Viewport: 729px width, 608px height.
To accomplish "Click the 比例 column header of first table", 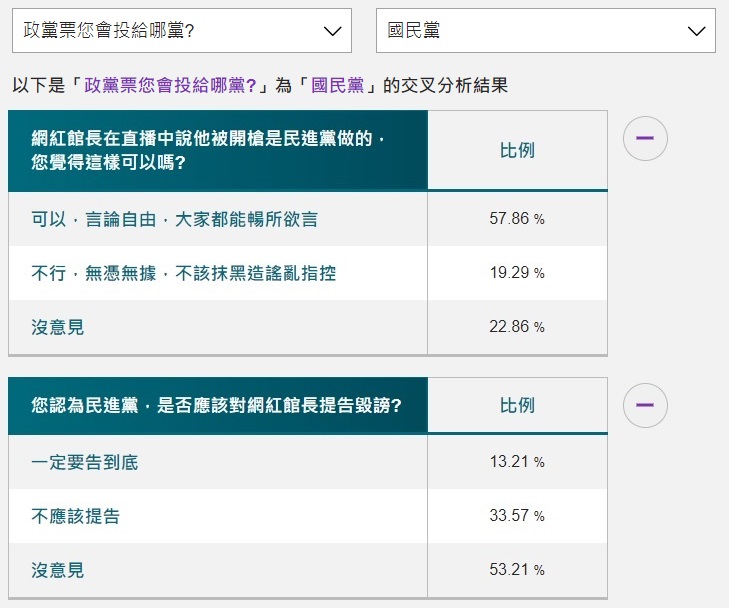I will pos(517,151).
